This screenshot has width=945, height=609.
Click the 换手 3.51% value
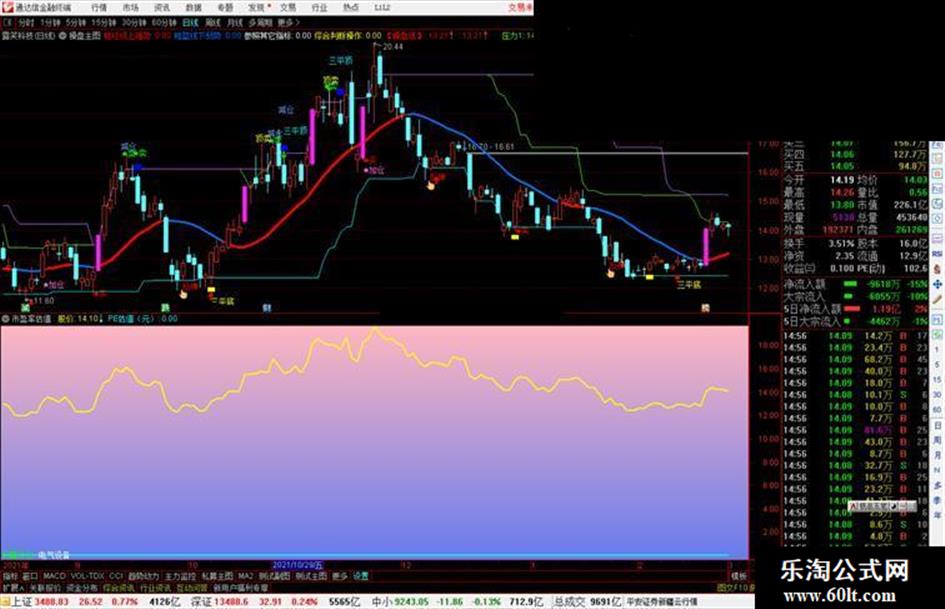(x=842, y=244)
